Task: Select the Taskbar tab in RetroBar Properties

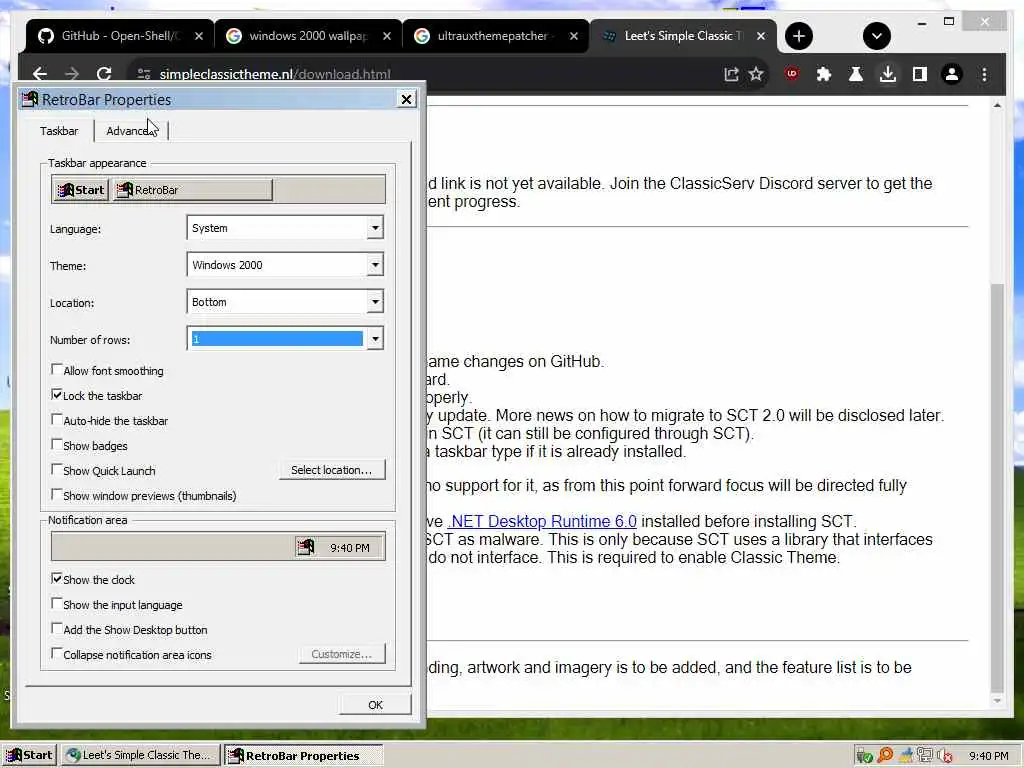Action: pyautogui.click(x=59, y=131)
